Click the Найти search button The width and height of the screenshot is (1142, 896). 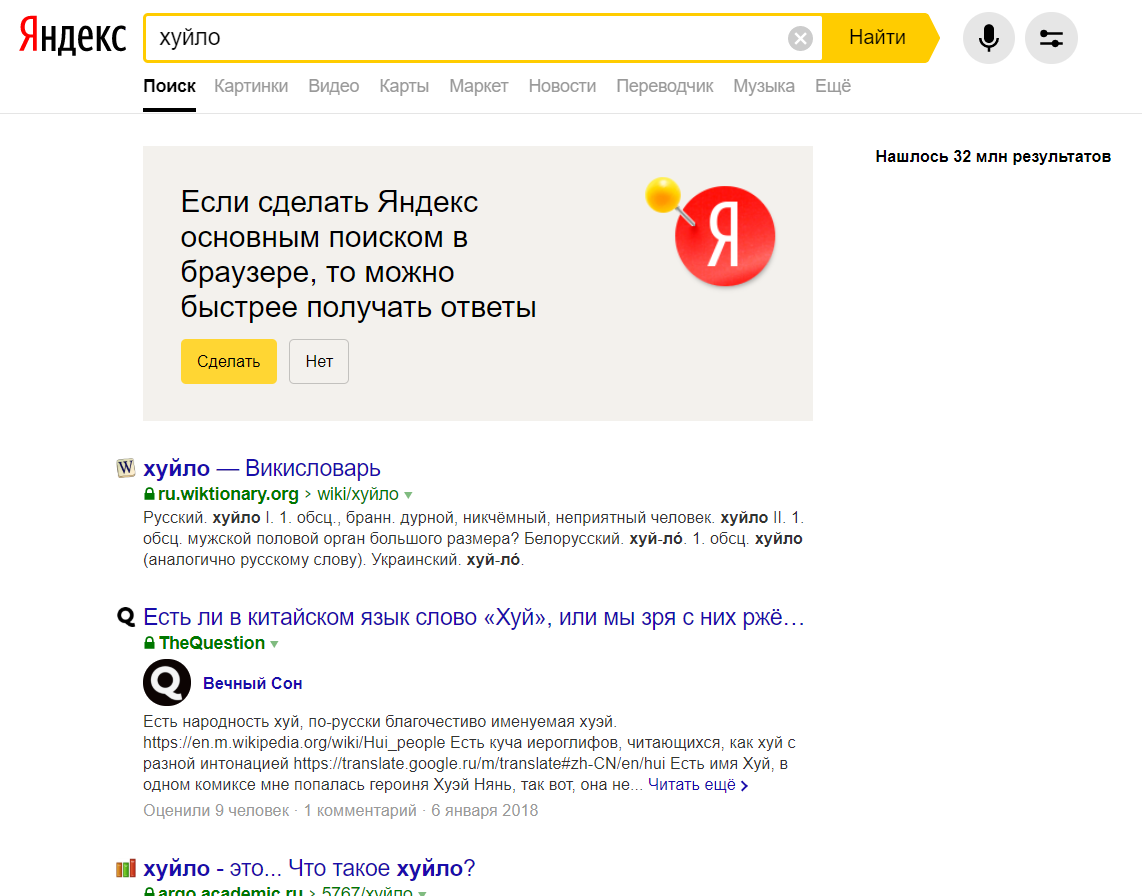tap(878, 37)
